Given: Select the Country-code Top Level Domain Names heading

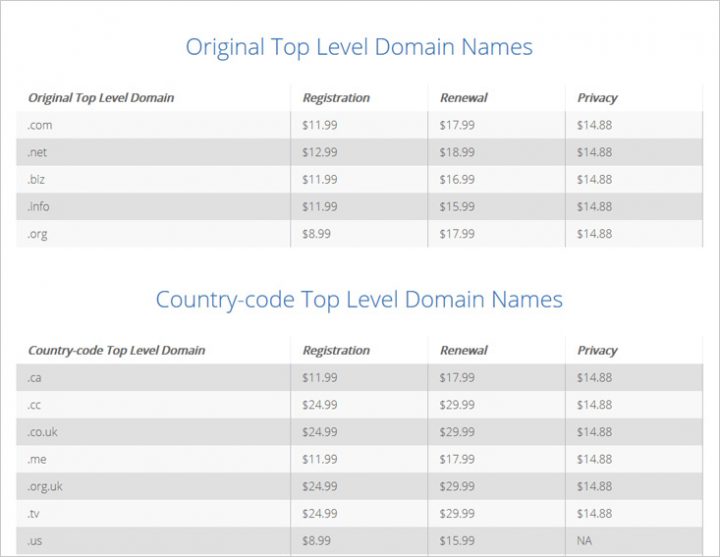Looking at the screenshot, I should pyautogui.click(x=359, y=300).
